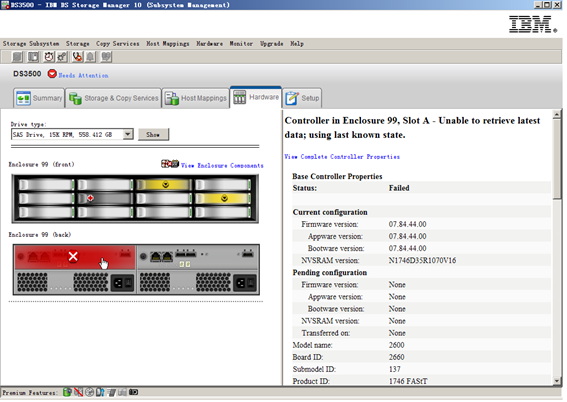Click the black camera premium feature icon
This screenshot has width=567, height=402.
[133, 392]
